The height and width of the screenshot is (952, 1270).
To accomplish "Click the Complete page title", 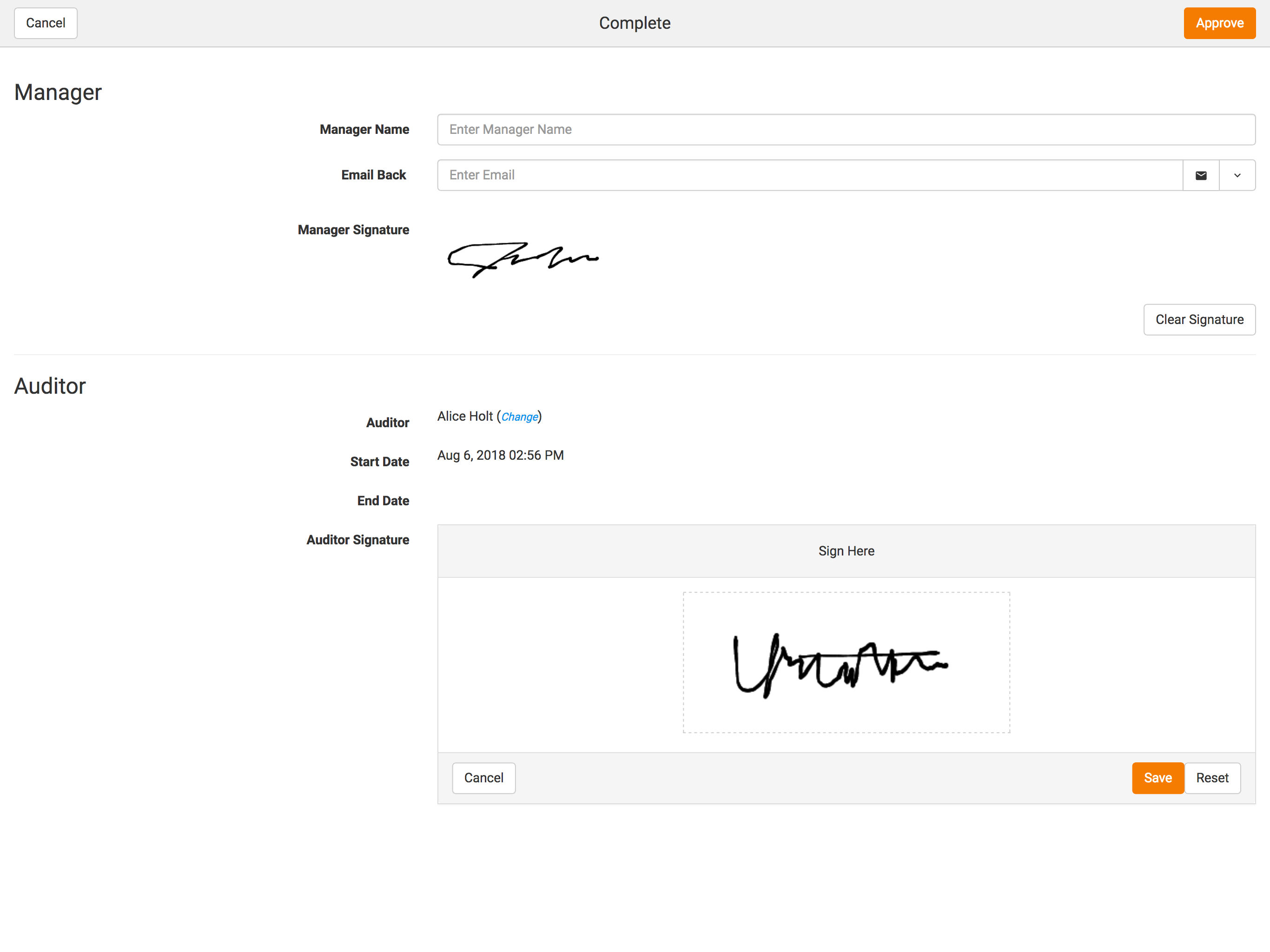I will click(x=635, y=23).
